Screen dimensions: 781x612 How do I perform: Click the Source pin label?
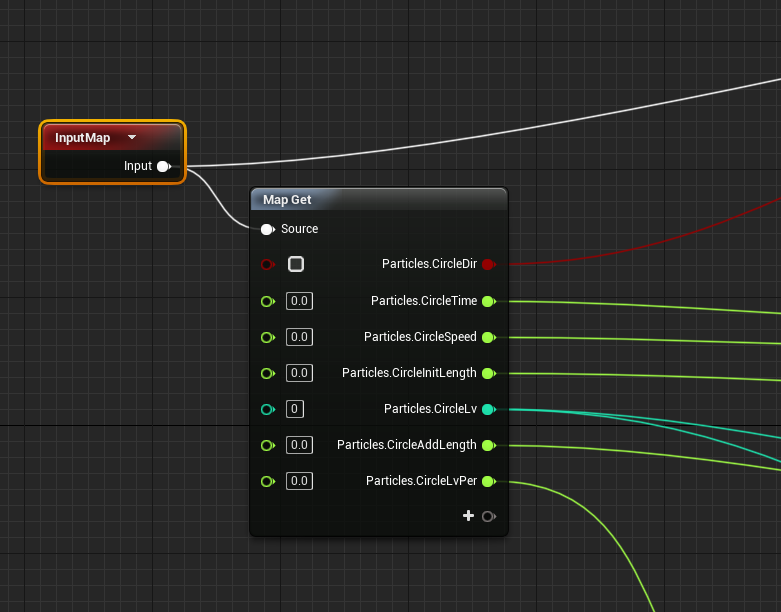coord(299,229)
